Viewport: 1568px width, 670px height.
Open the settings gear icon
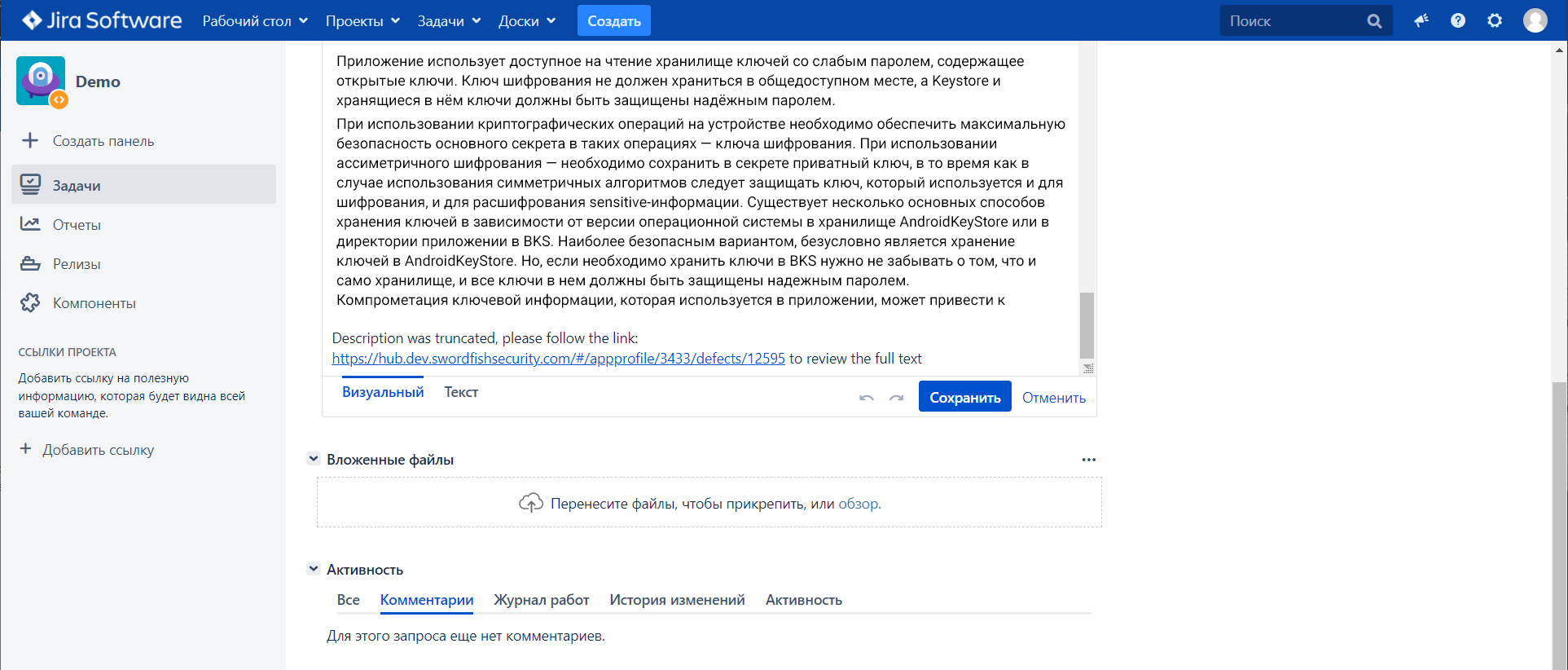point(1495,20)
